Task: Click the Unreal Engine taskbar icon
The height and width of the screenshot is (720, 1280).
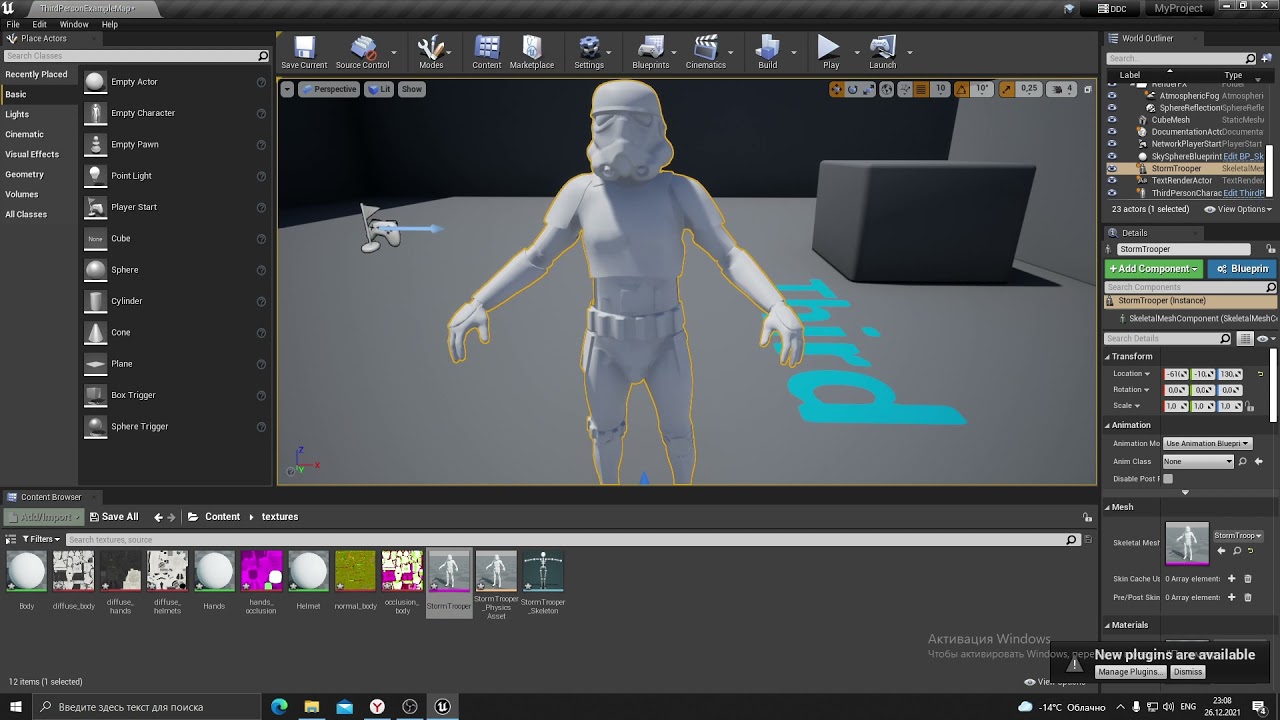Action: coord(442,707)
